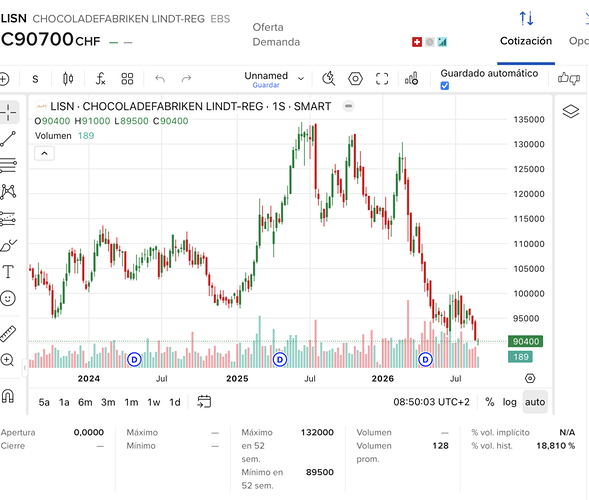Open quick search with lightning icon
This screenshot has height=500, width=589.
[x=329, y=79]
